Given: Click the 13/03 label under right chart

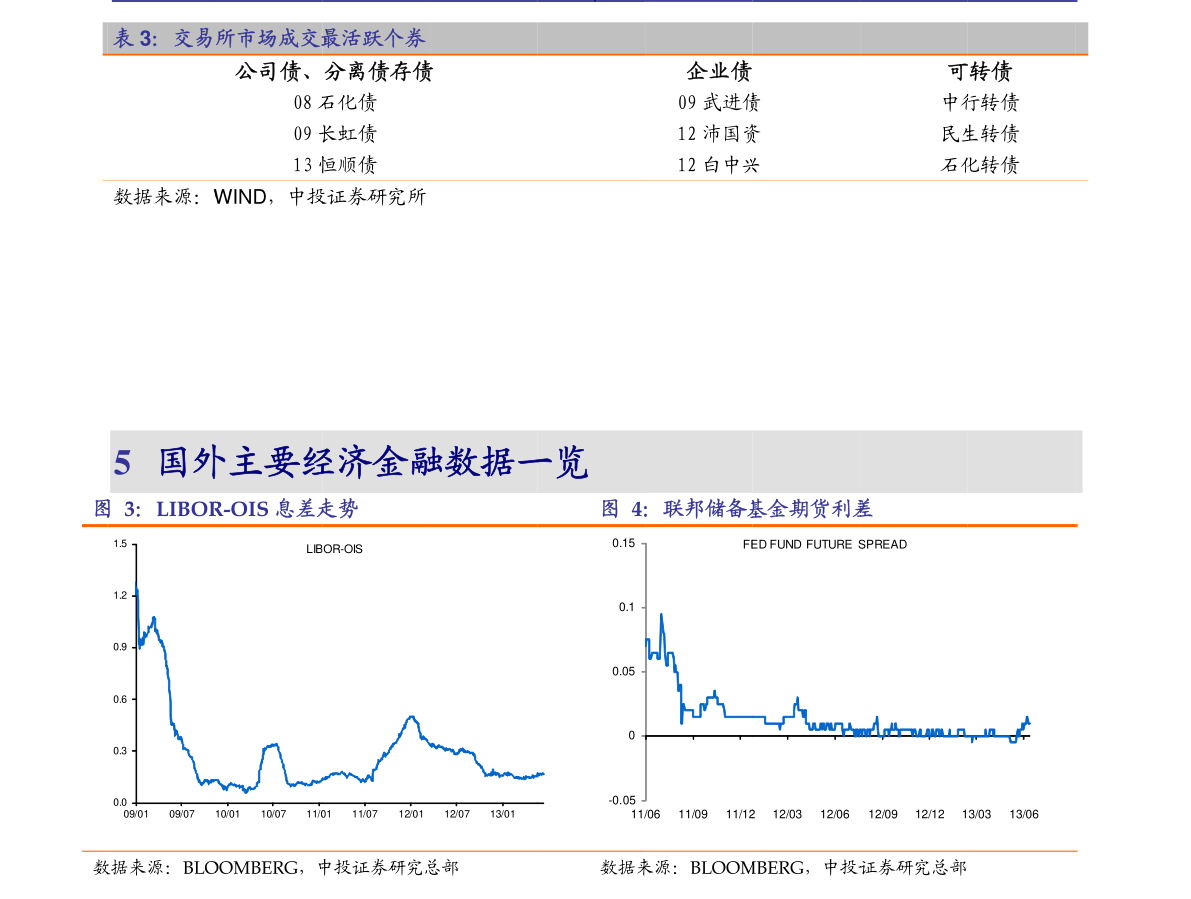Looking at the screenshot, I should (976, 814).
